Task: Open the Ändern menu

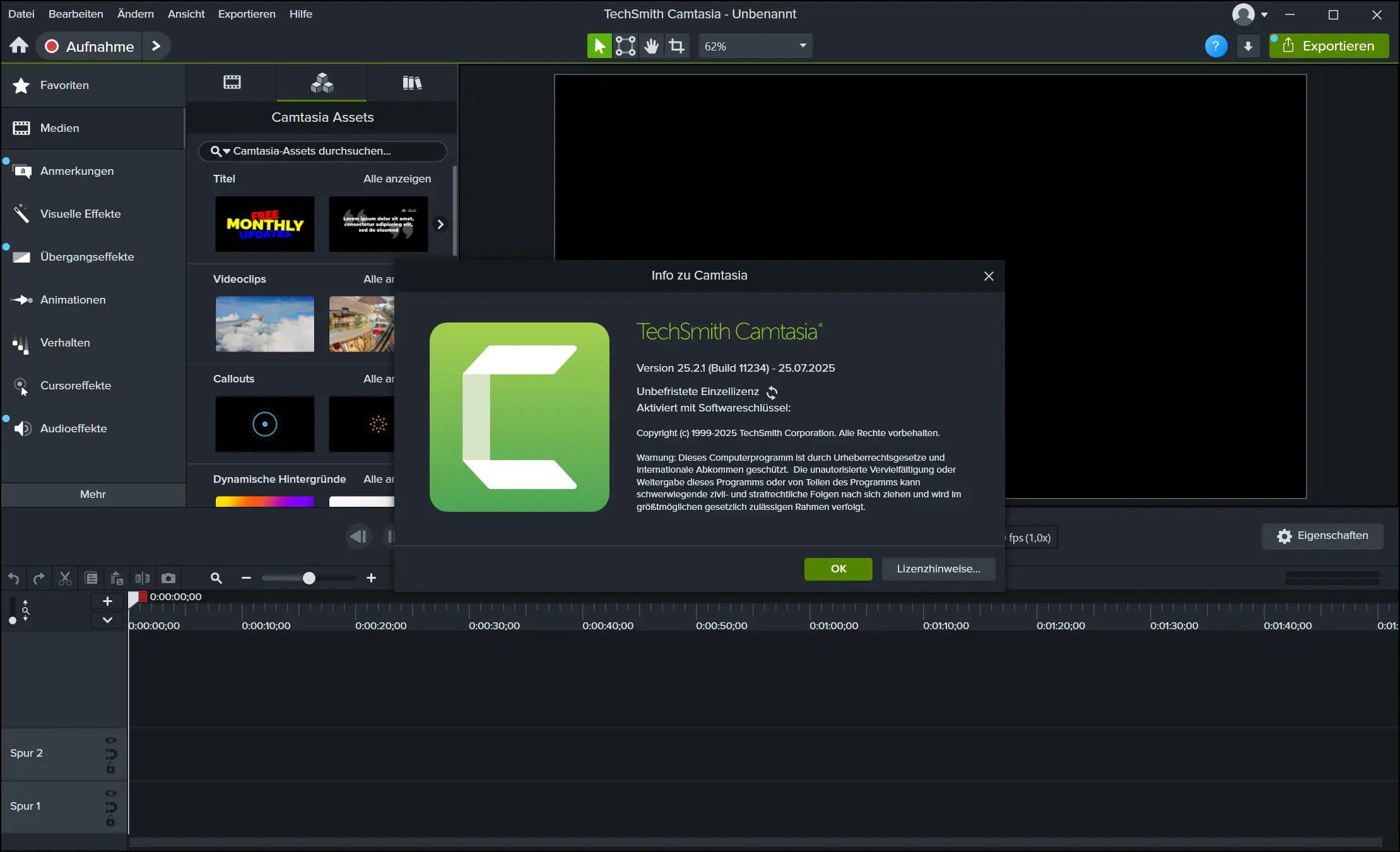Action: coord(135,14)
